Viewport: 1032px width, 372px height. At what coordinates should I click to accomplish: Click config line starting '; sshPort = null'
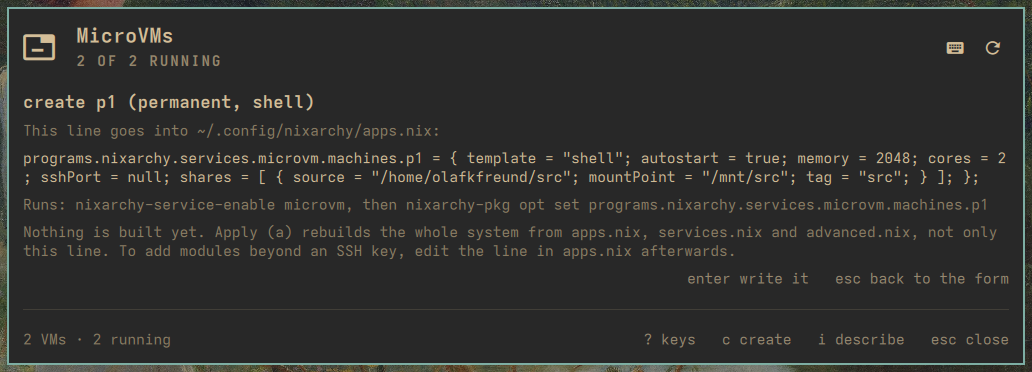tap(501, 178)
